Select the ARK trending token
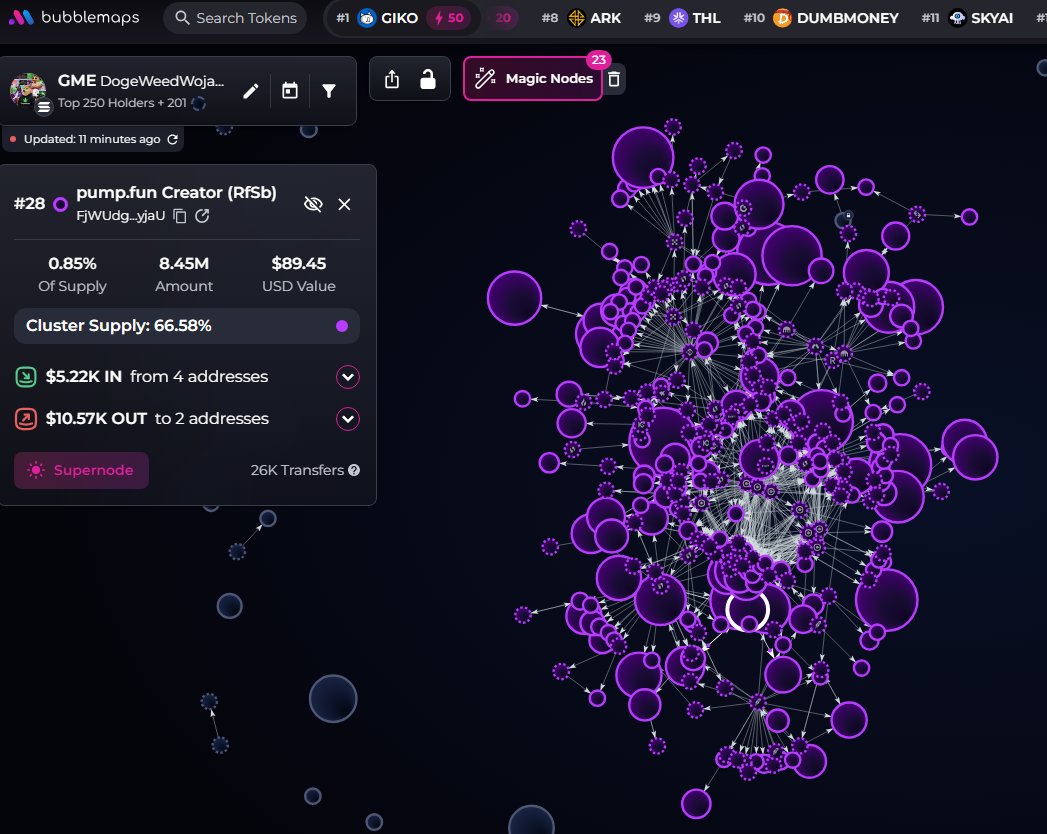1047x834 pixels. click(x=594, y=18)
